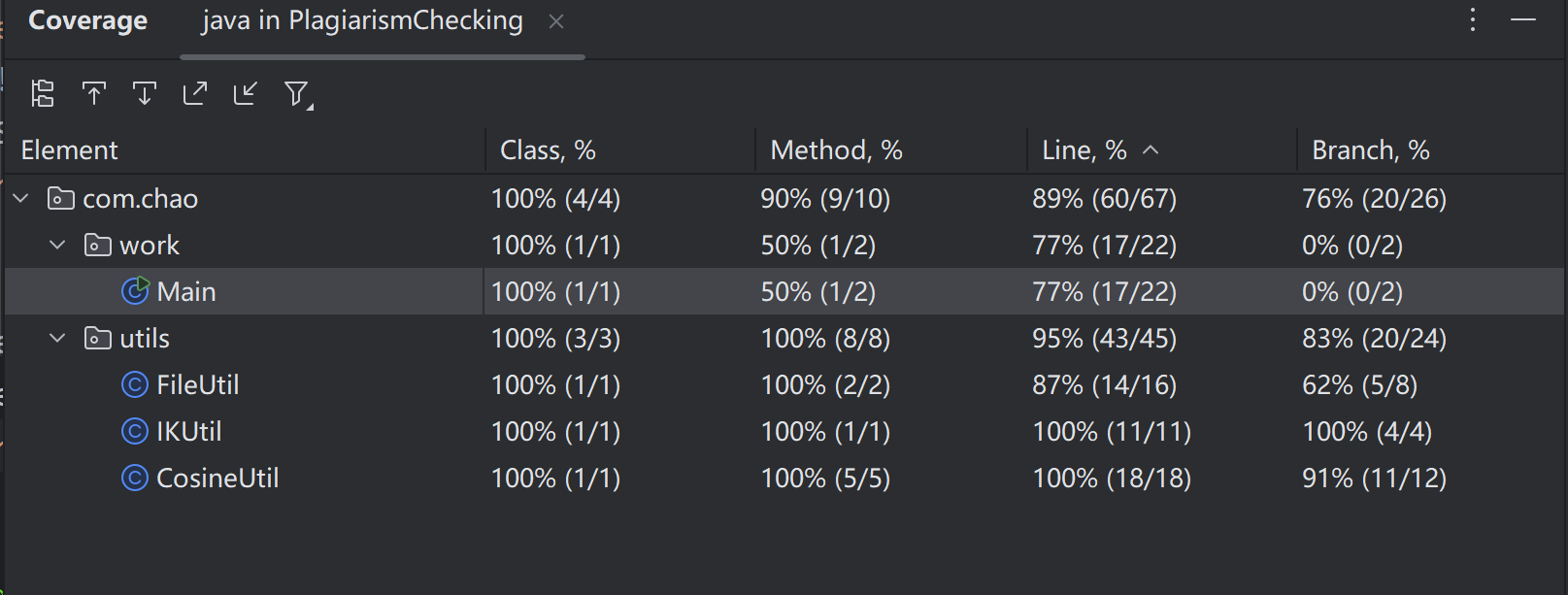Toggle sorting on Line, % column
Image resolution: width=1568 pixels, height=595 pixels.
pyautogui.click(x=1084, y=150)
